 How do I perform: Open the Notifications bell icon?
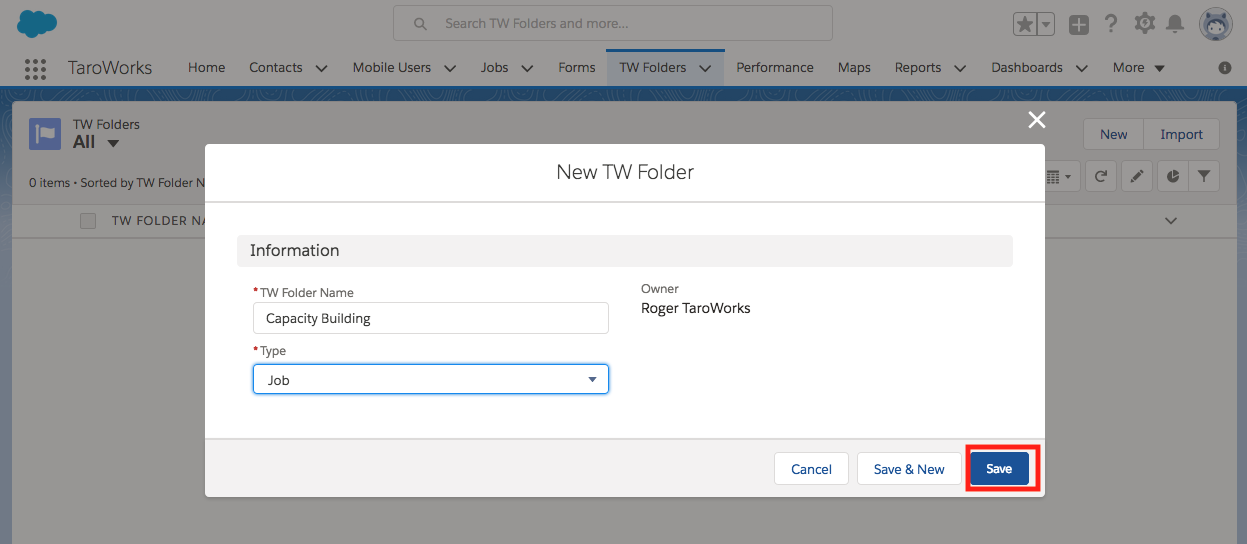point(1176,24)
